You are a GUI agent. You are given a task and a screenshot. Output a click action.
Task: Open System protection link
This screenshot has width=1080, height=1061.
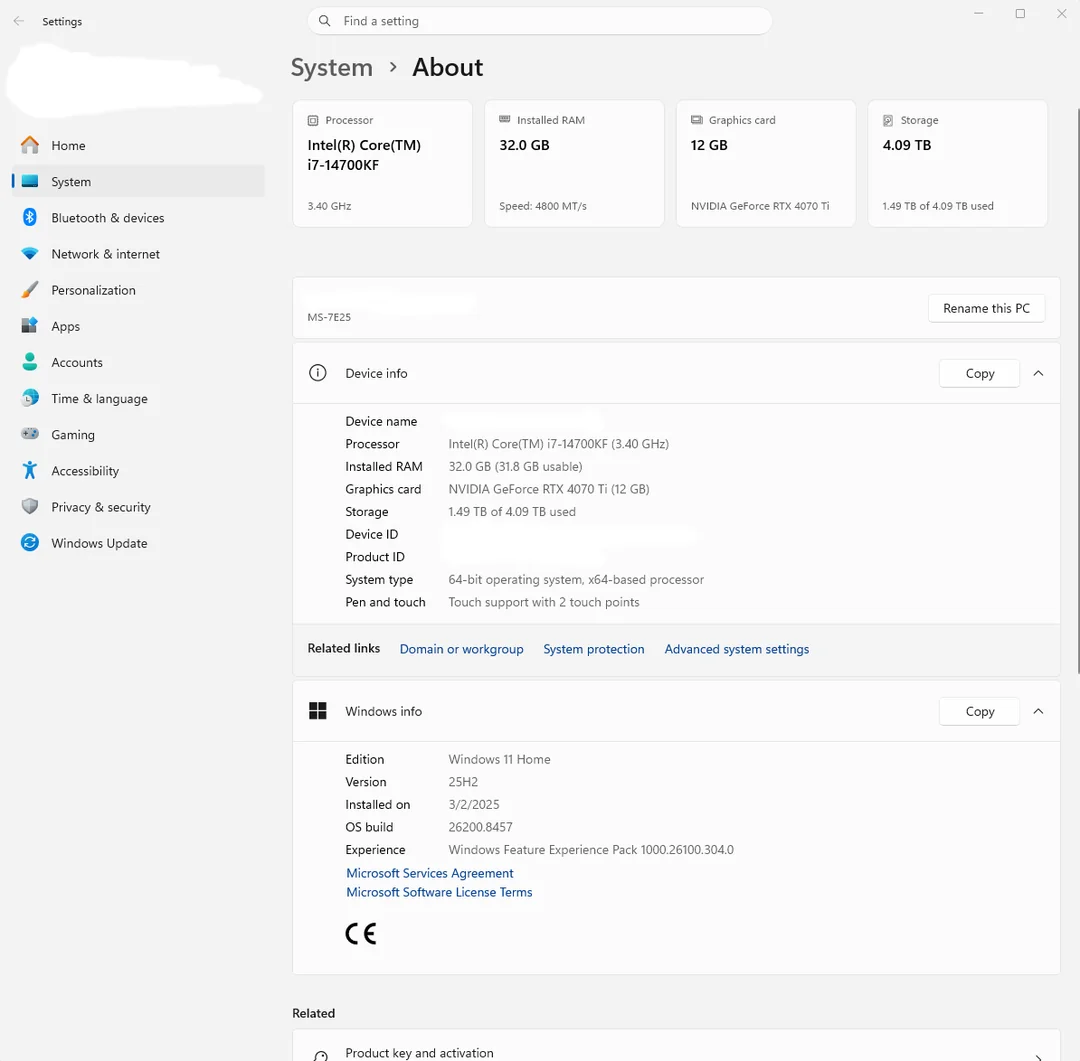coord(594,649)
